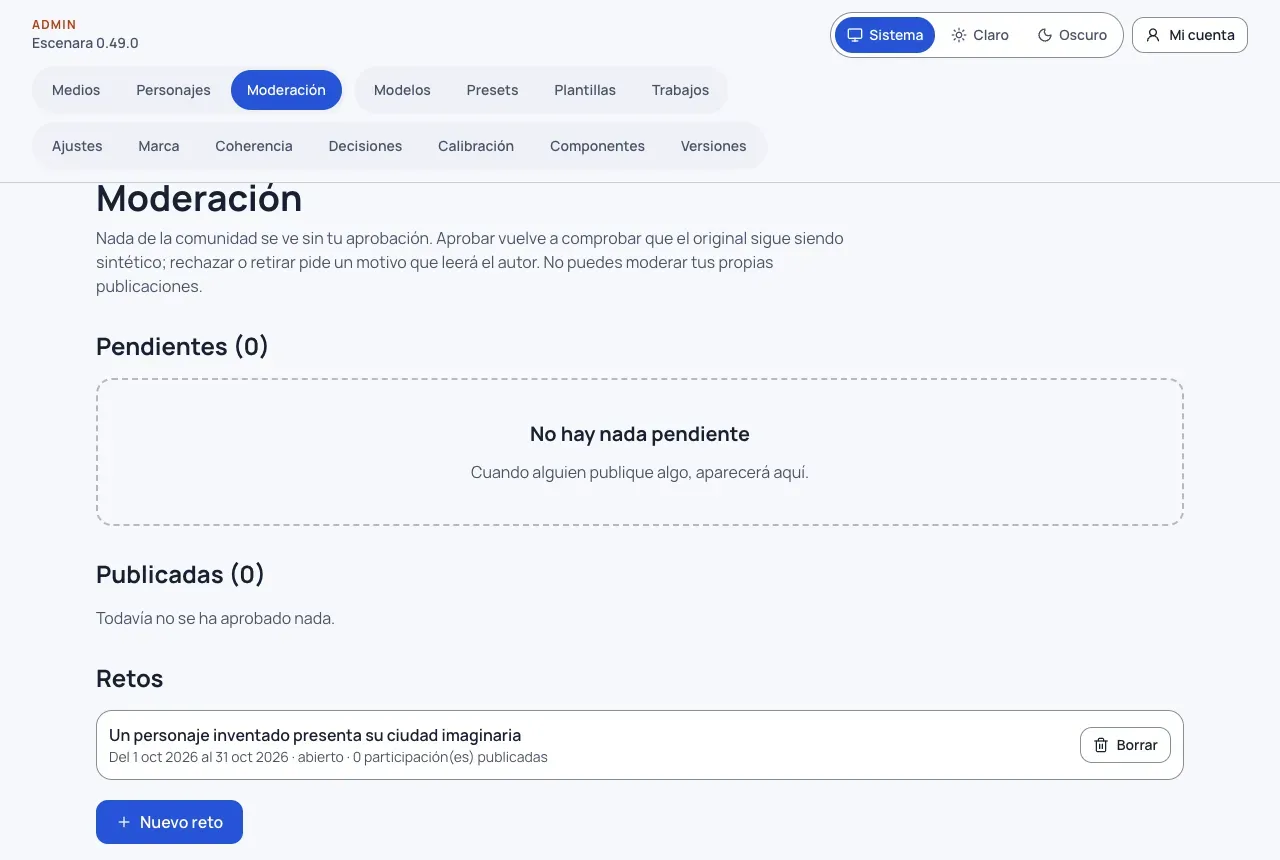
Task: Open the Decisiones tab
Action: pos(365,146)
